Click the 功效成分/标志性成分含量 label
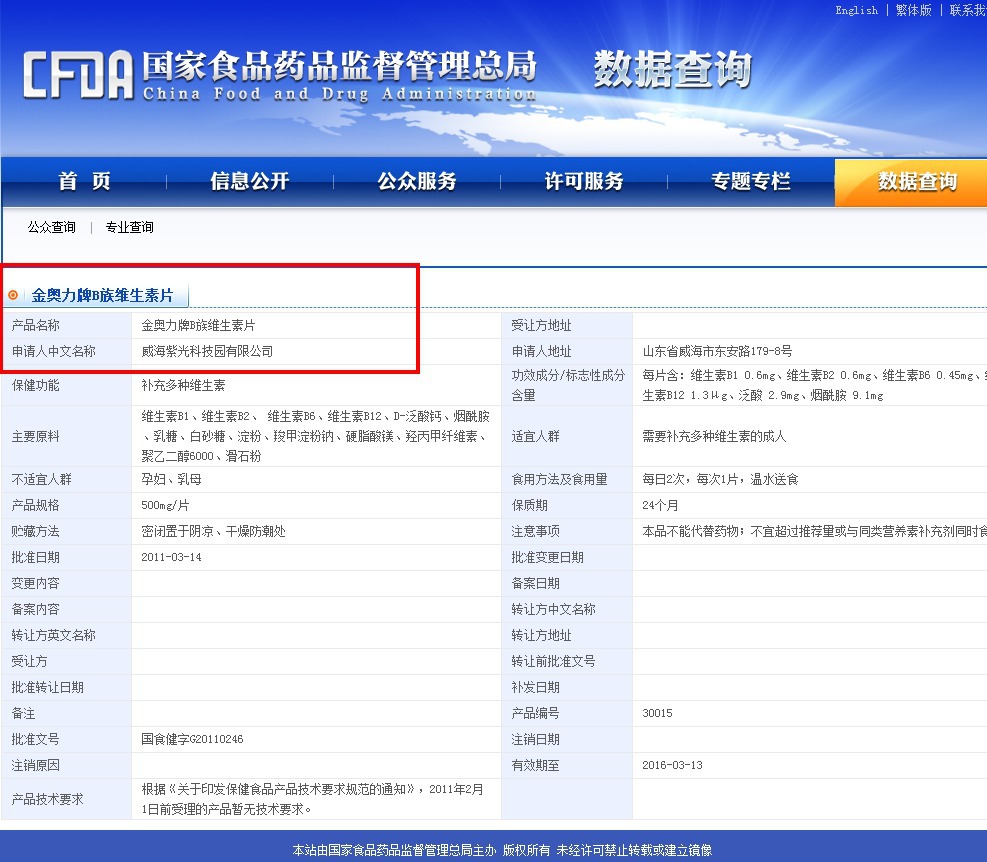Screen dimensions: 987x862 [x=568, y=385]
